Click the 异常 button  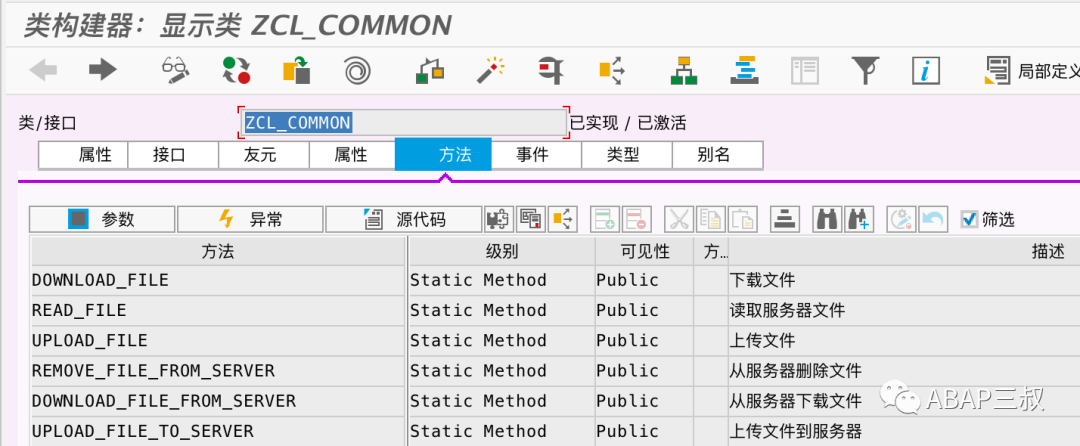point(250,220)
